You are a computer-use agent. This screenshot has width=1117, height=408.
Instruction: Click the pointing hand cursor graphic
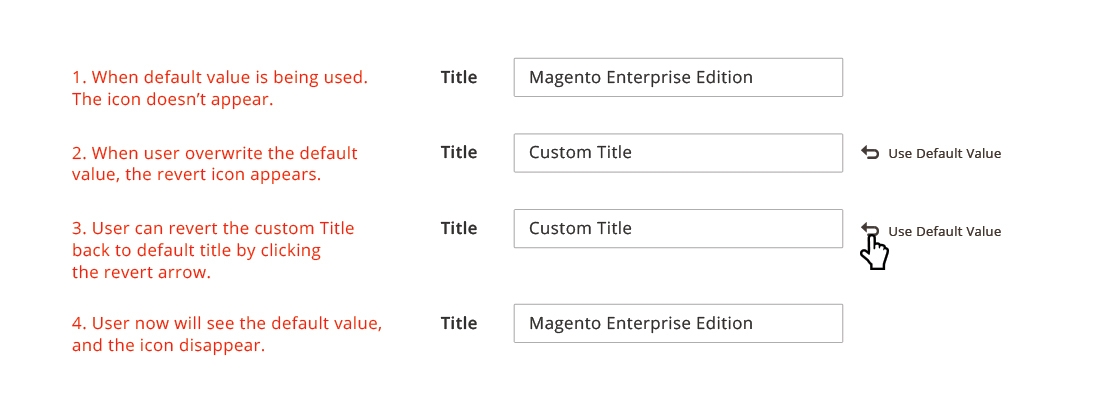[x=876, y=252]
